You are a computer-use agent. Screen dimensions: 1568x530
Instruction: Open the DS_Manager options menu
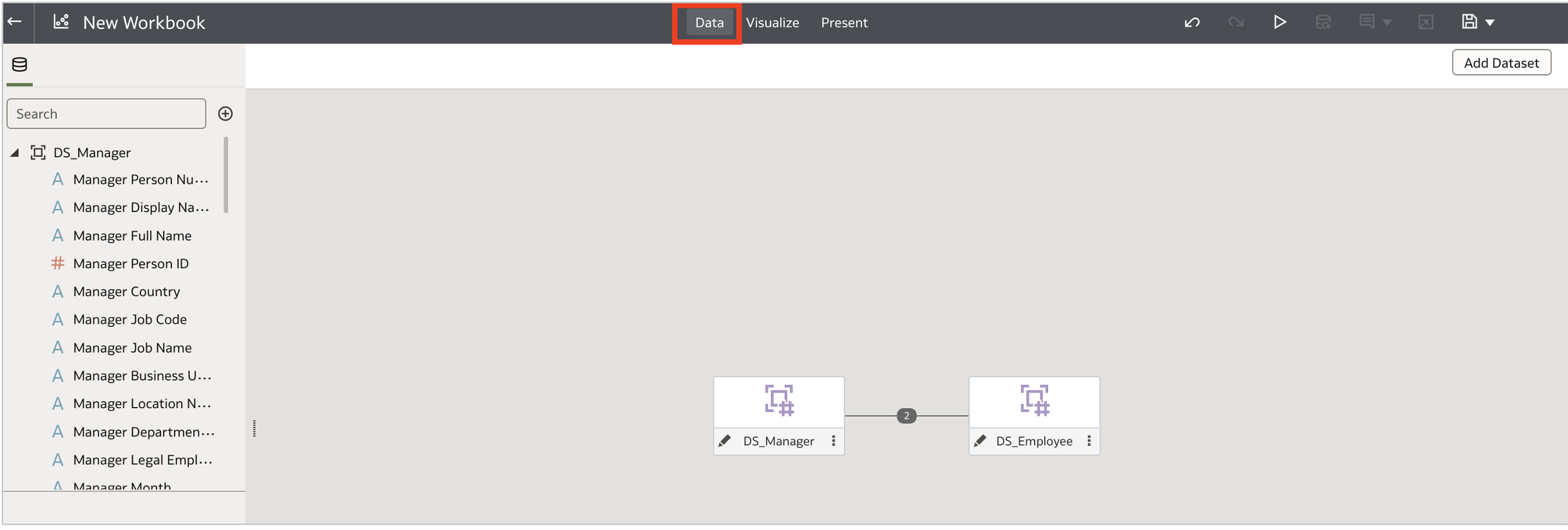(834, 440)
